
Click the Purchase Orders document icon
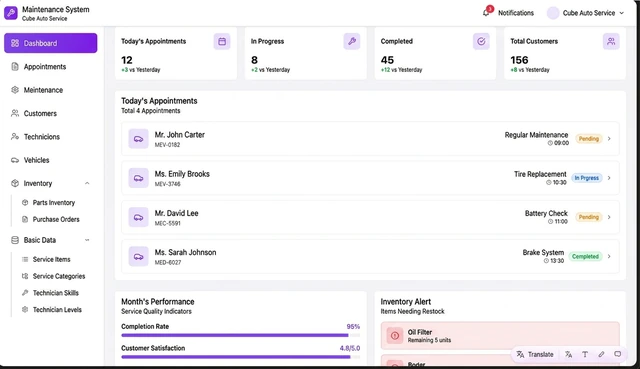(x=25, y=219)
